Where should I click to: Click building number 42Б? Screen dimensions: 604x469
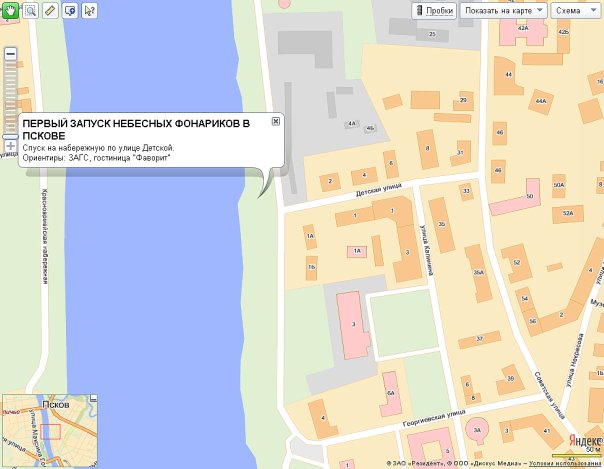coord(563,32)
